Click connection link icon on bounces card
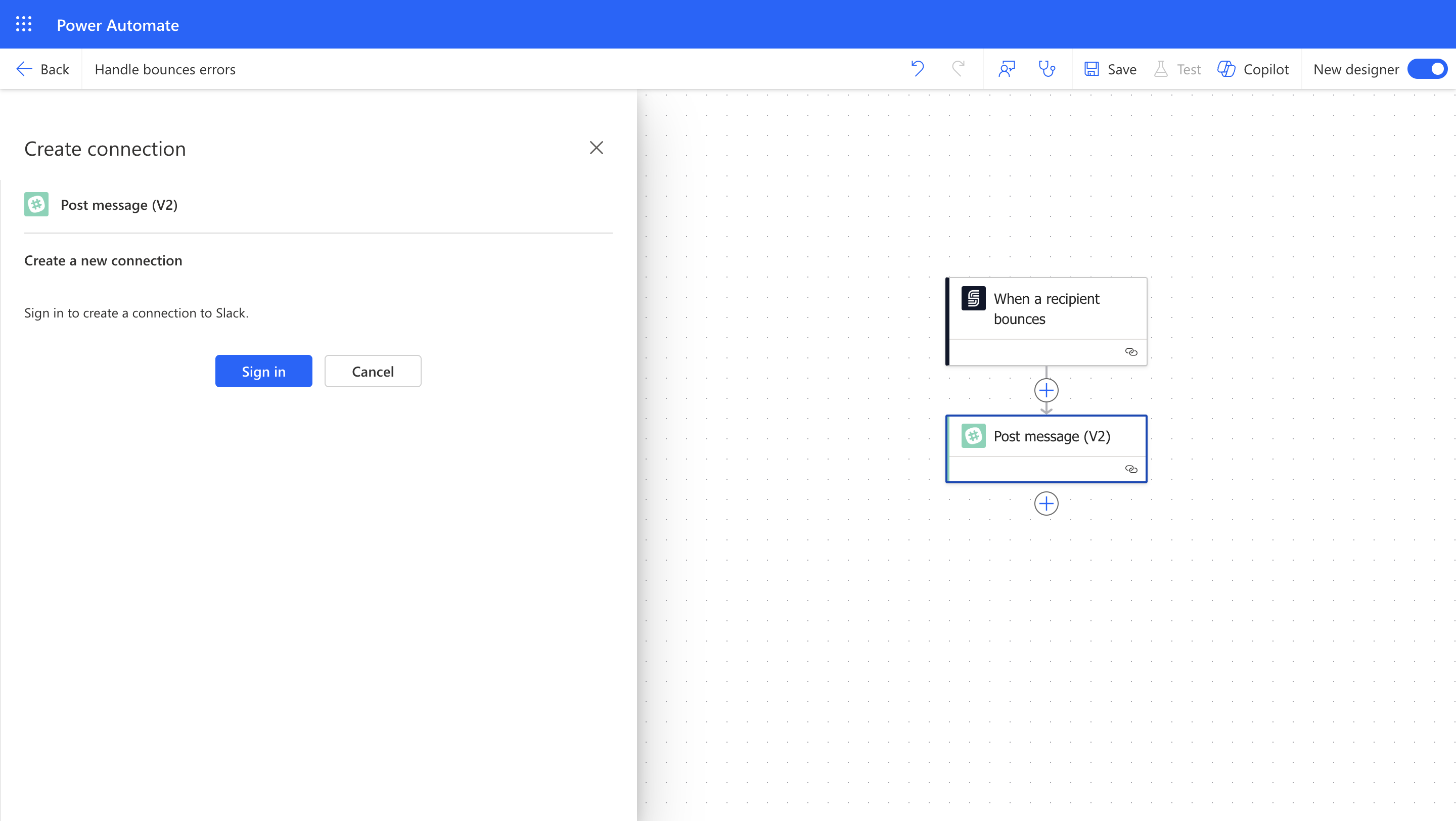This screenshot has width=1456, height=821. click(1131, 352)
